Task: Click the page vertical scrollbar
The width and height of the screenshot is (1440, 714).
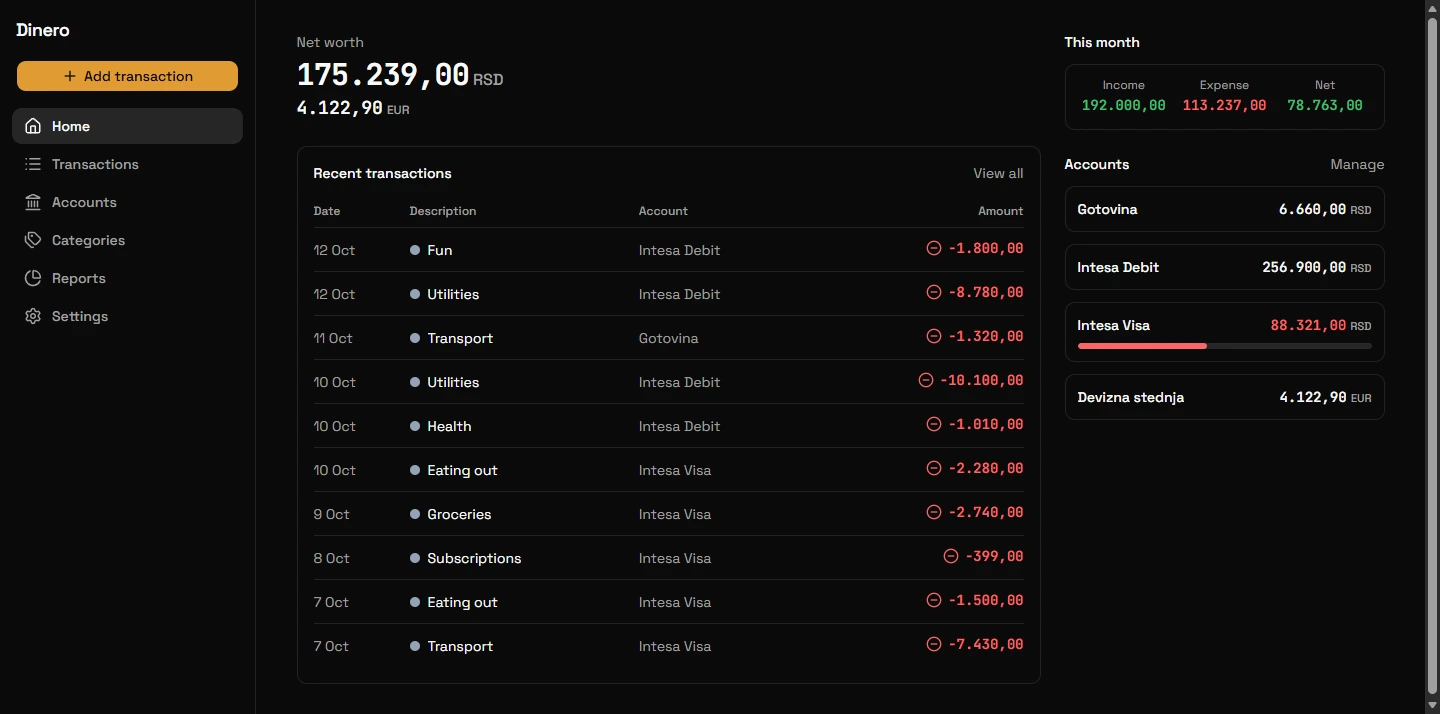Action: pos(1432,357)
